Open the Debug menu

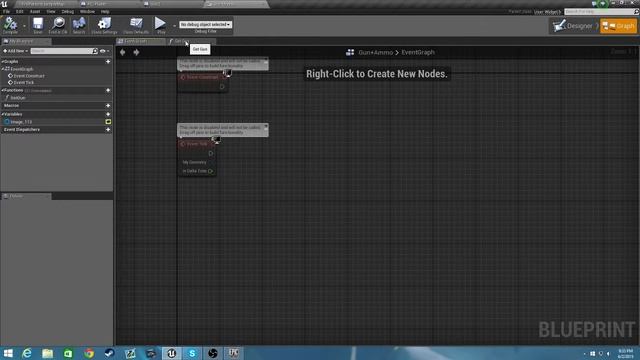pyautogui.click(x=68, y=11)
